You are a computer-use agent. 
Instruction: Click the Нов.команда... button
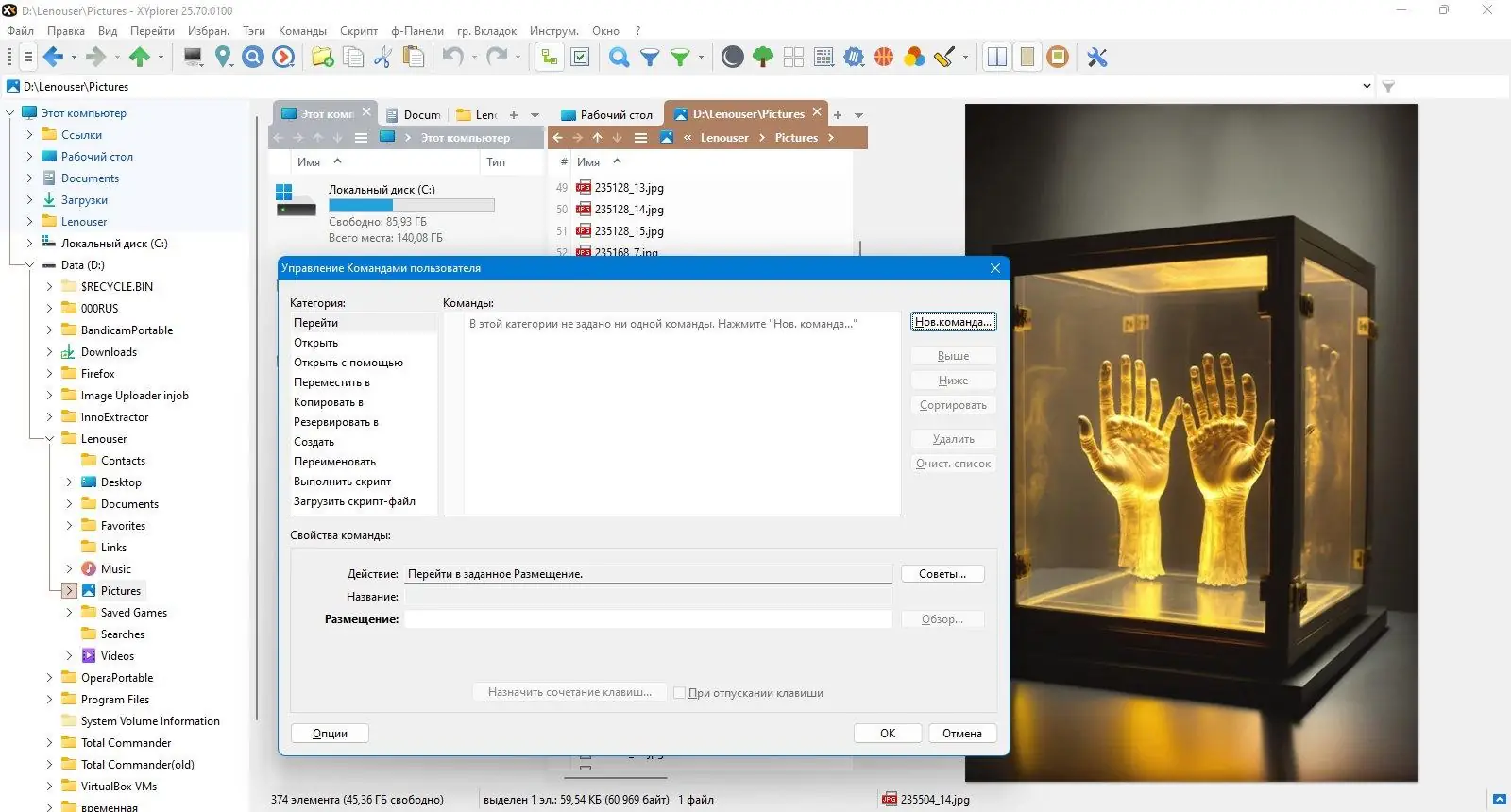[953, 322]
